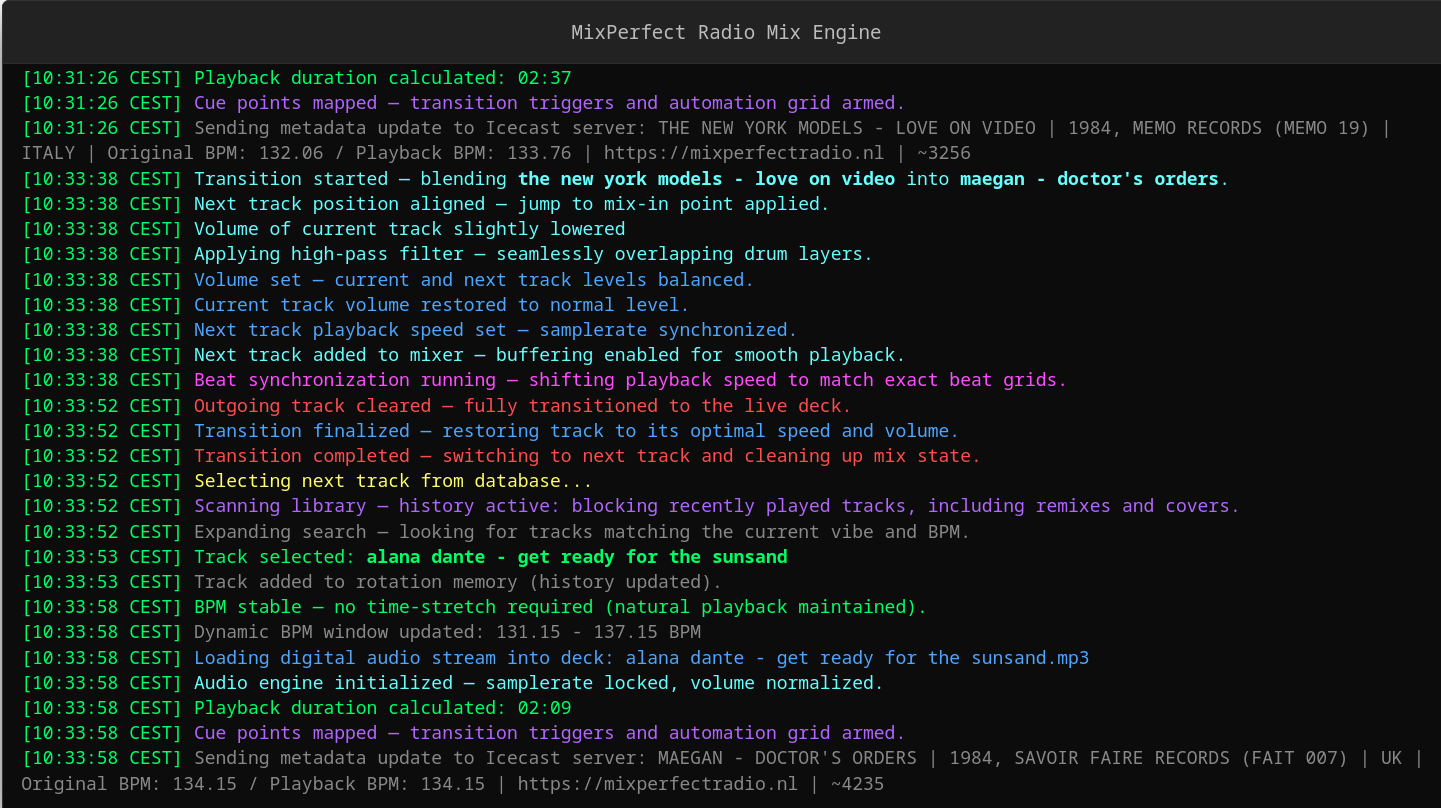The height and width of the screenshot is (808, 1441).
Task: Click the timestamp of the 'Transition started' line
Action: tap(102, 179)
